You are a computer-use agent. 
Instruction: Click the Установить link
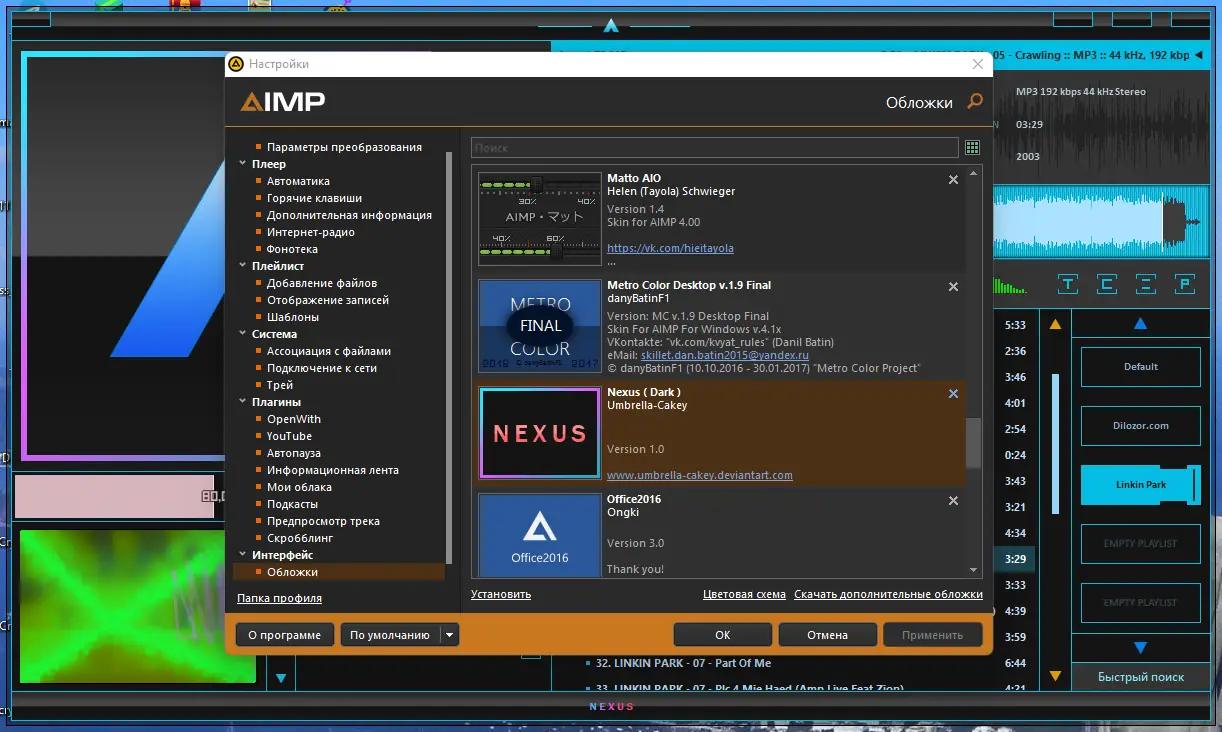coord(501,594)
